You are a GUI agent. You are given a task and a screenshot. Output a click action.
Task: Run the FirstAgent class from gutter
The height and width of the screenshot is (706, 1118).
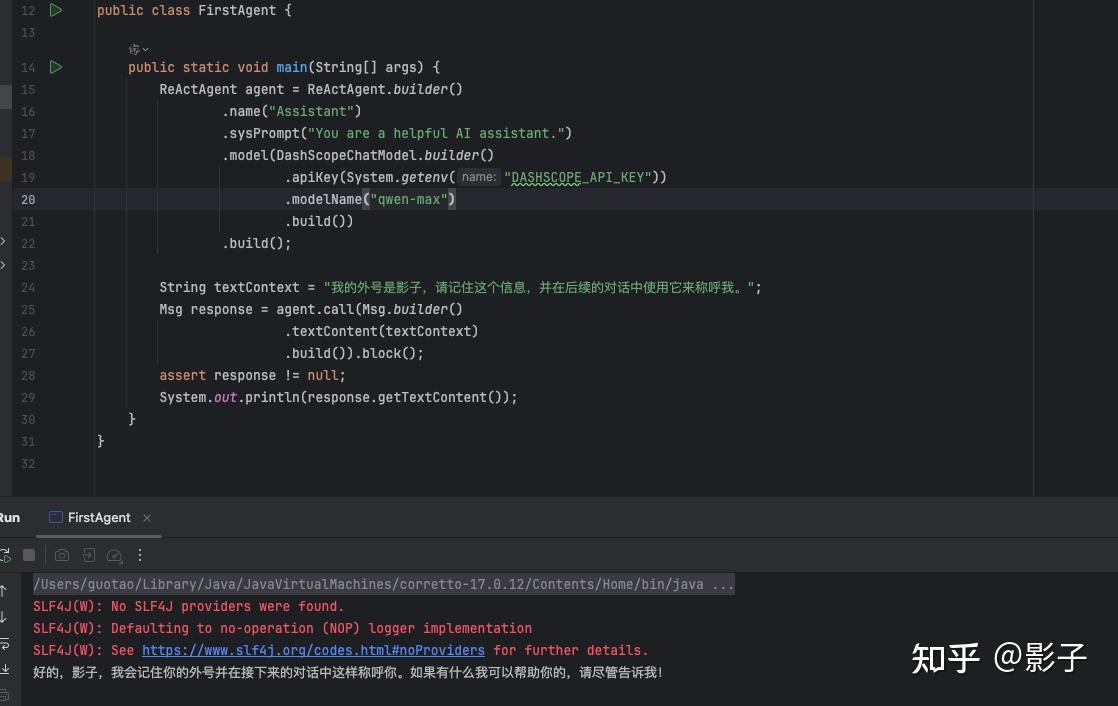56,10
